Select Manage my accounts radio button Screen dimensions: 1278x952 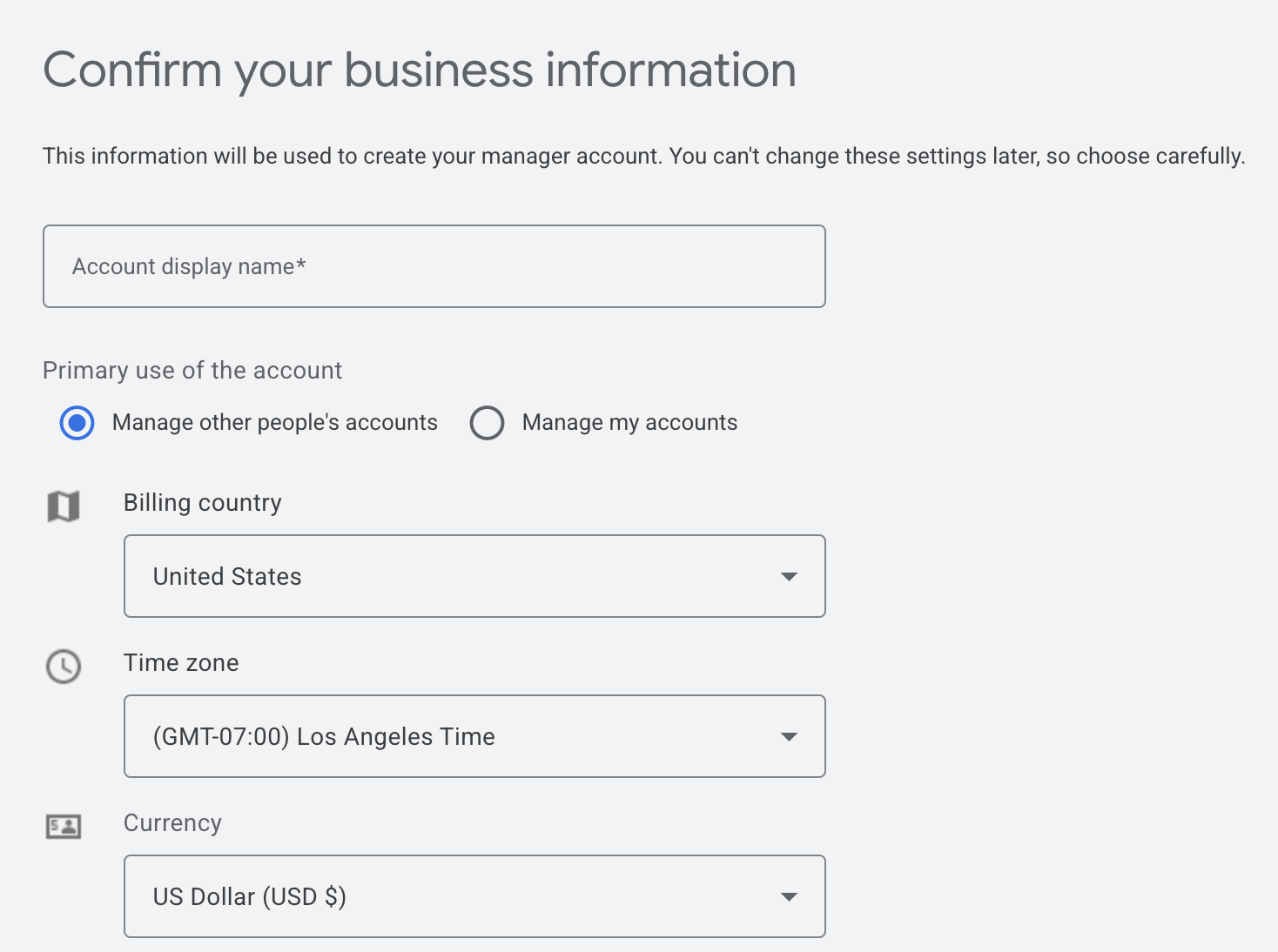click(487, 423)
